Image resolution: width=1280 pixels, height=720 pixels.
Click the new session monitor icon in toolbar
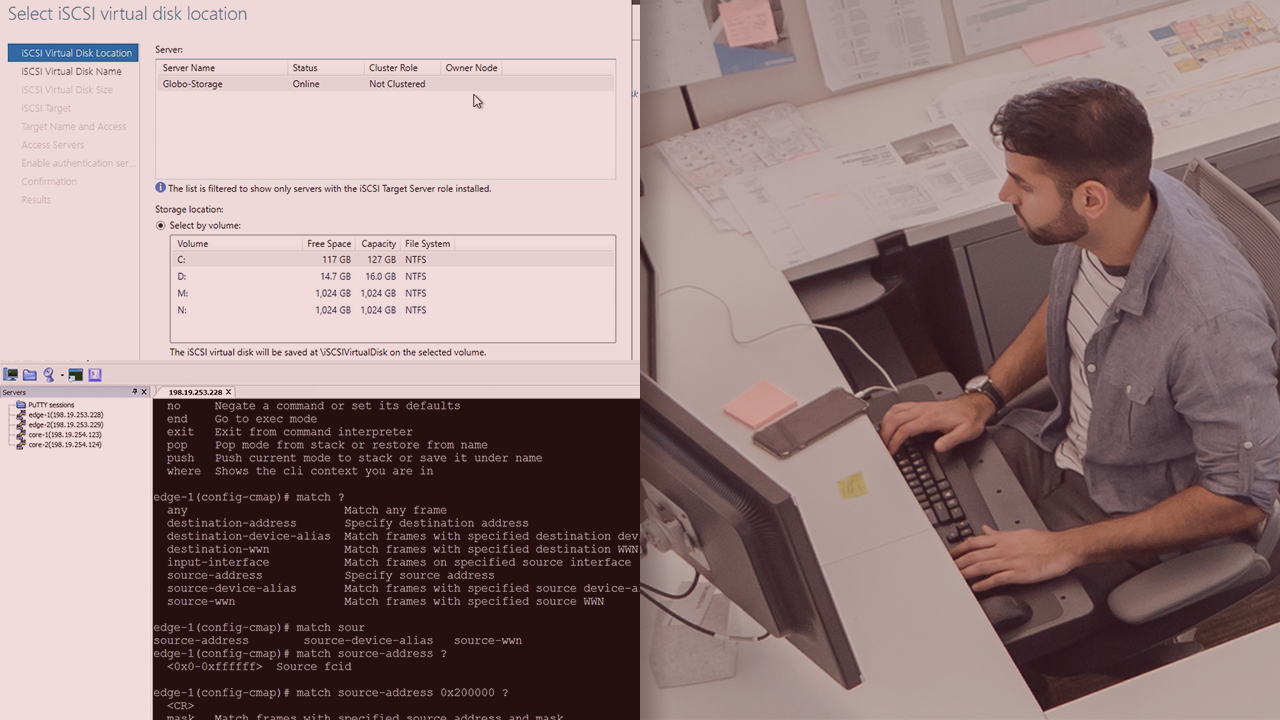pyautogui.click(x=11, y=375)
